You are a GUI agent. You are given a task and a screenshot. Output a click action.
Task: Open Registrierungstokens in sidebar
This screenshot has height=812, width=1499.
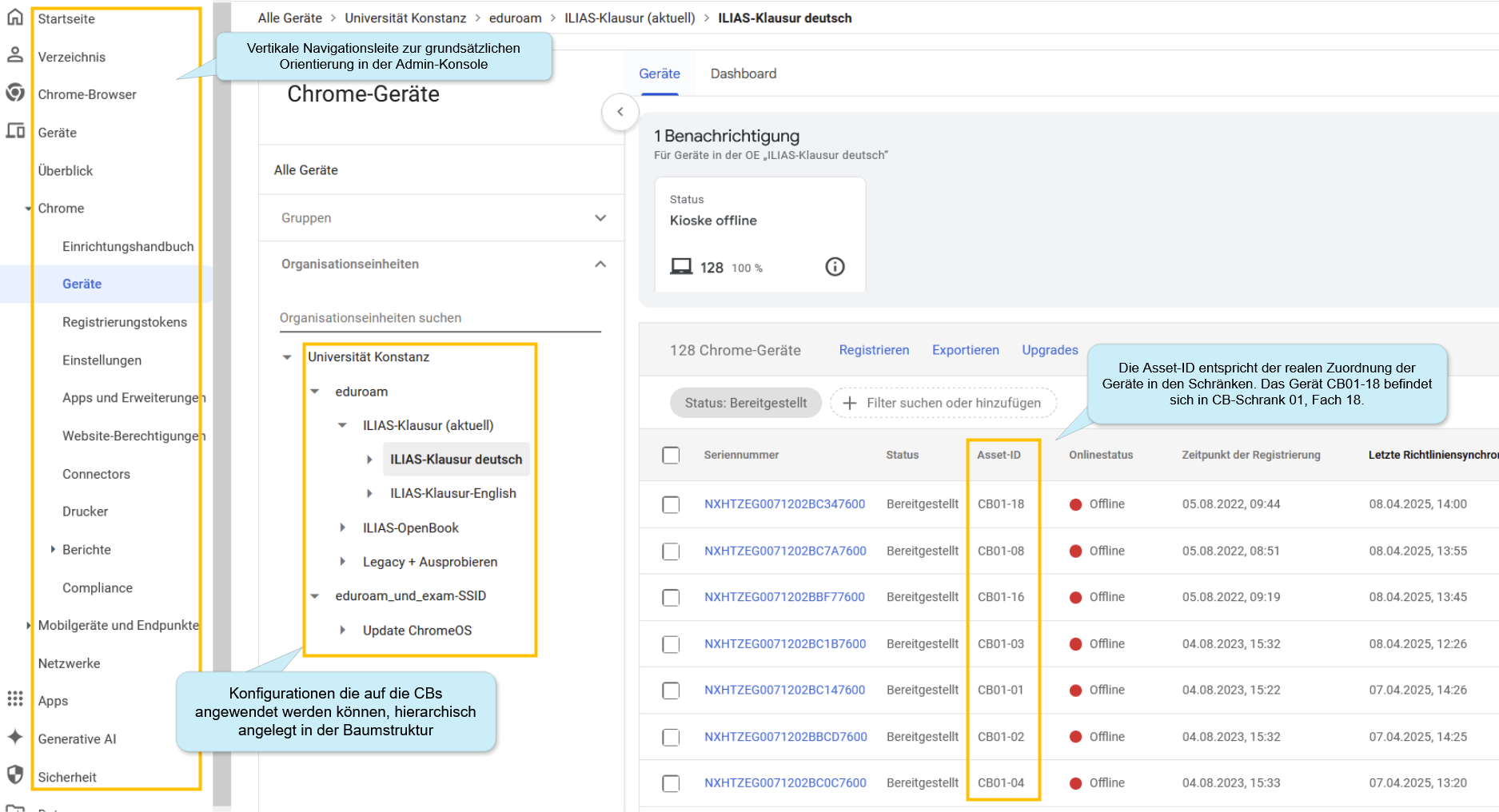[125, 322]
